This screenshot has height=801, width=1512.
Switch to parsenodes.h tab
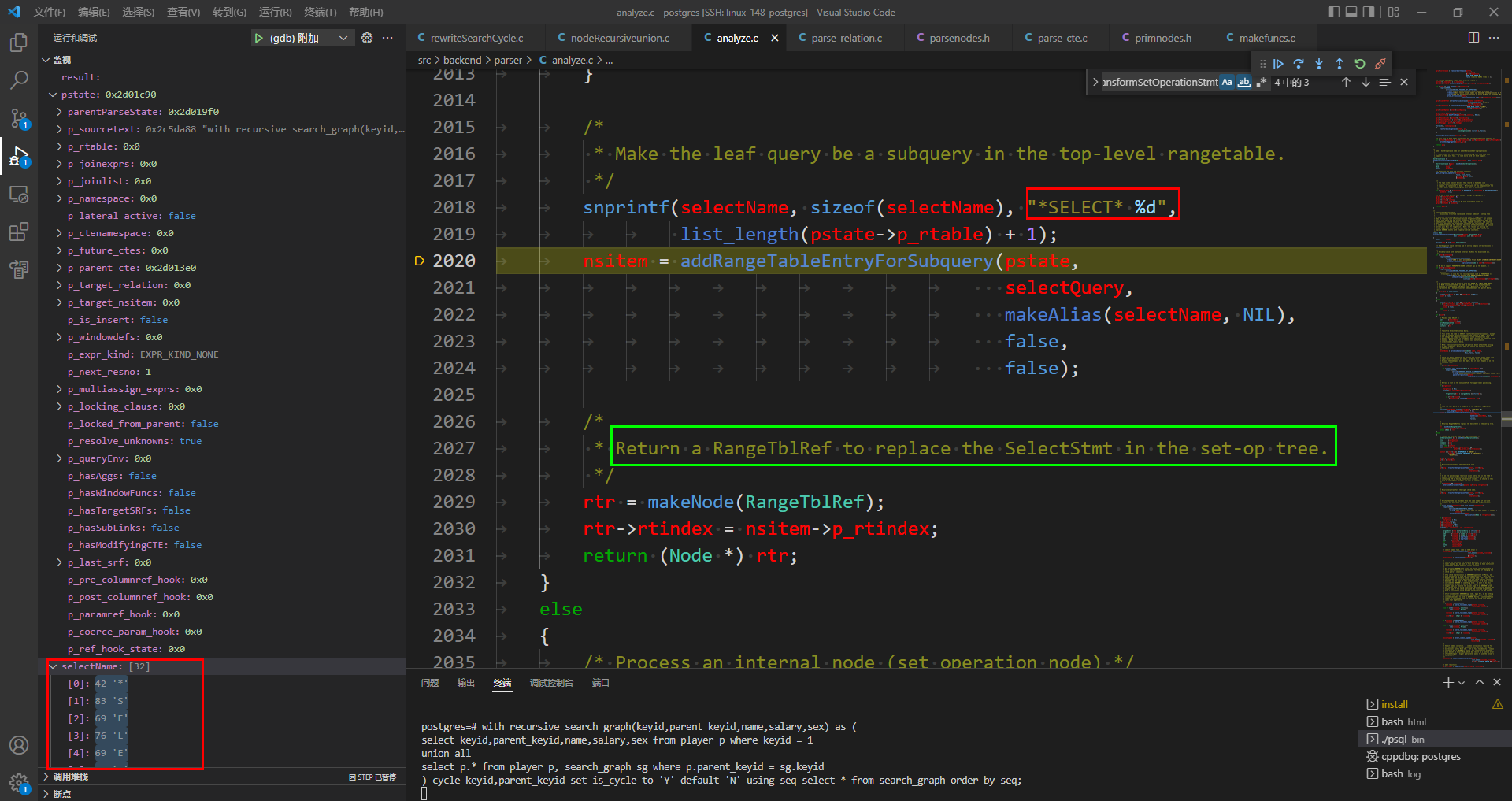[958, 38]
